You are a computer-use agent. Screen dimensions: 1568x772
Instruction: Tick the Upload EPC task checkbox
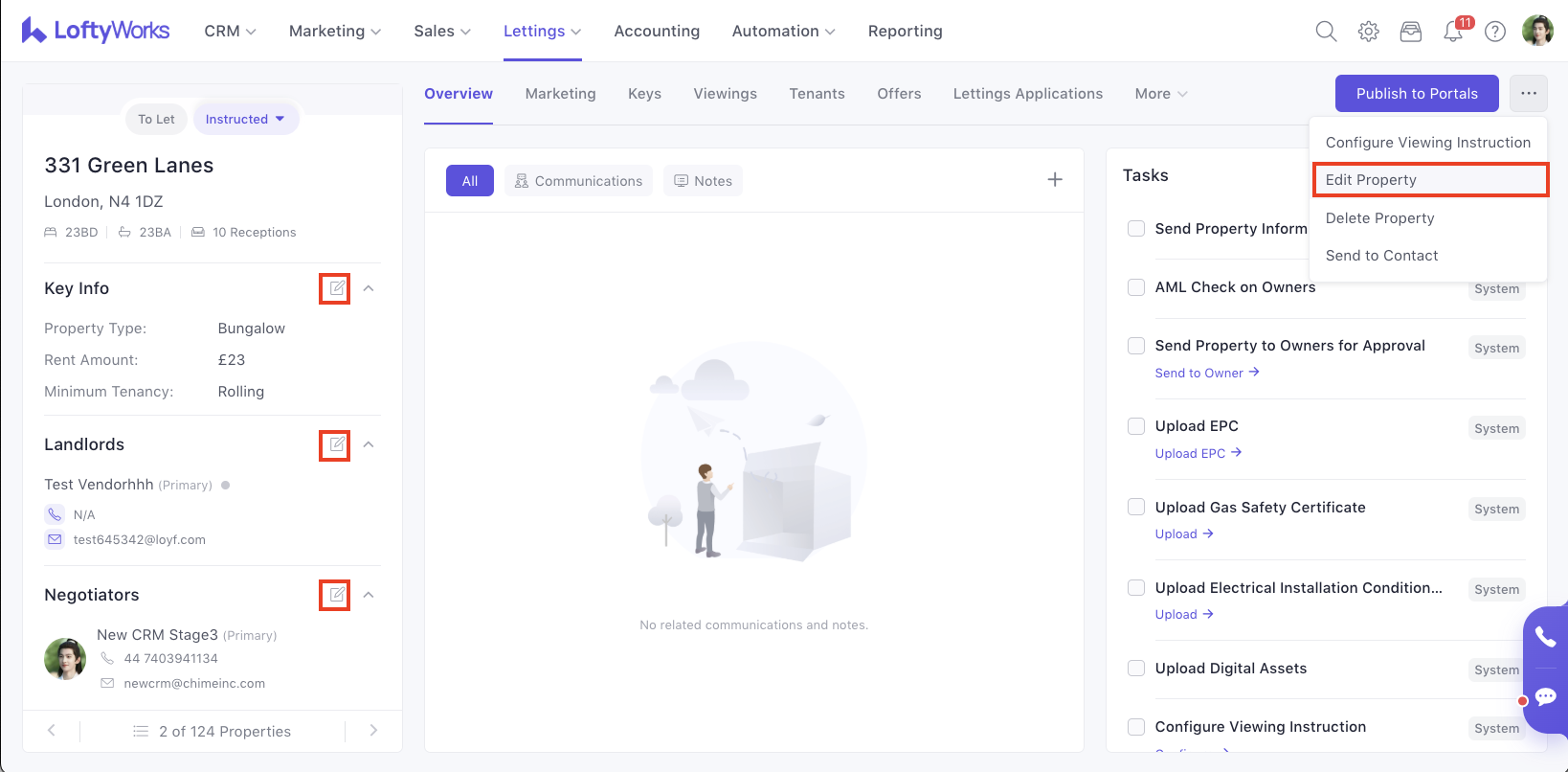click(x=1136, y=426)
